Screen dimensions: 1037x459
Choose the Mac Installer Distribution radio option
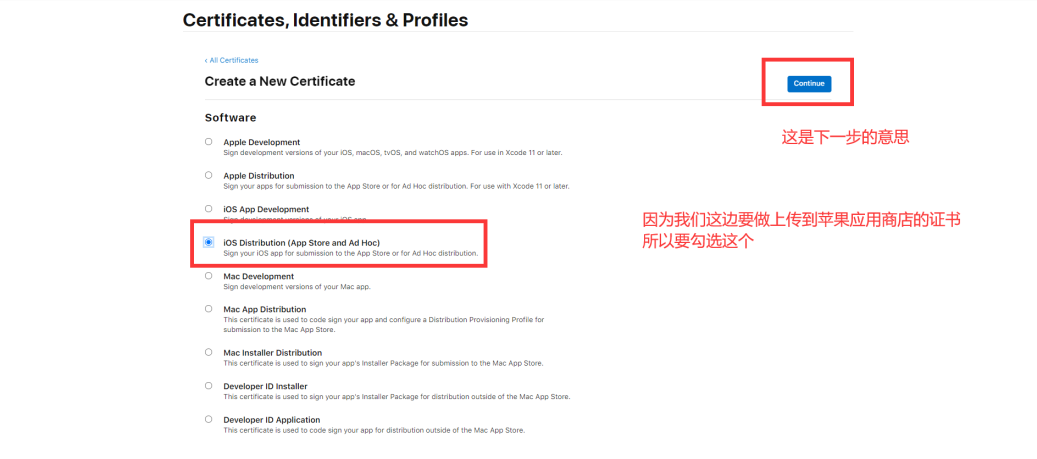(x=208, y=352)
